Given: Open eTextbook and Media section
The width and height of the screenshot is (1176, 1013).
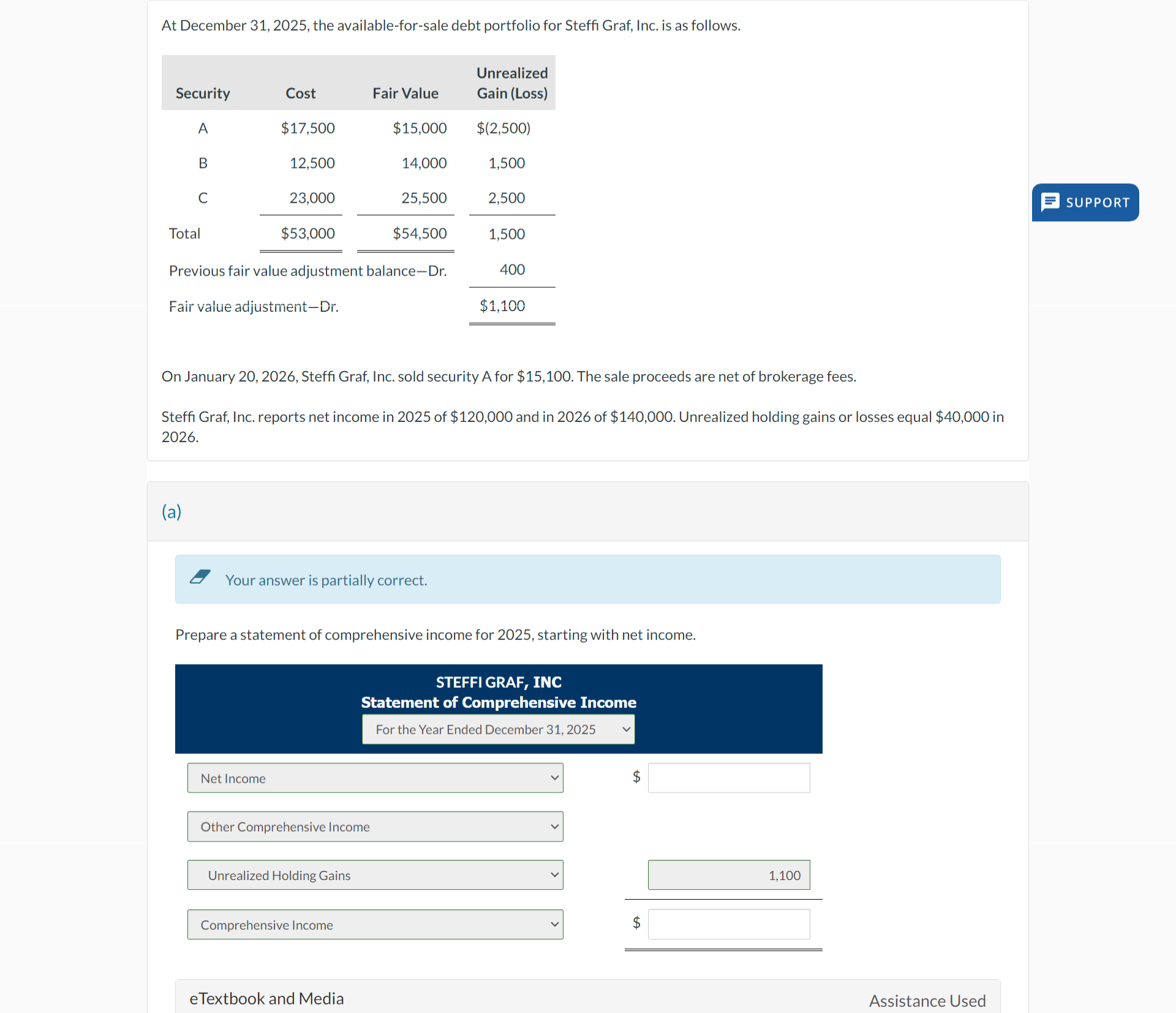Looking at the screenshot, I should click(266, 998).
